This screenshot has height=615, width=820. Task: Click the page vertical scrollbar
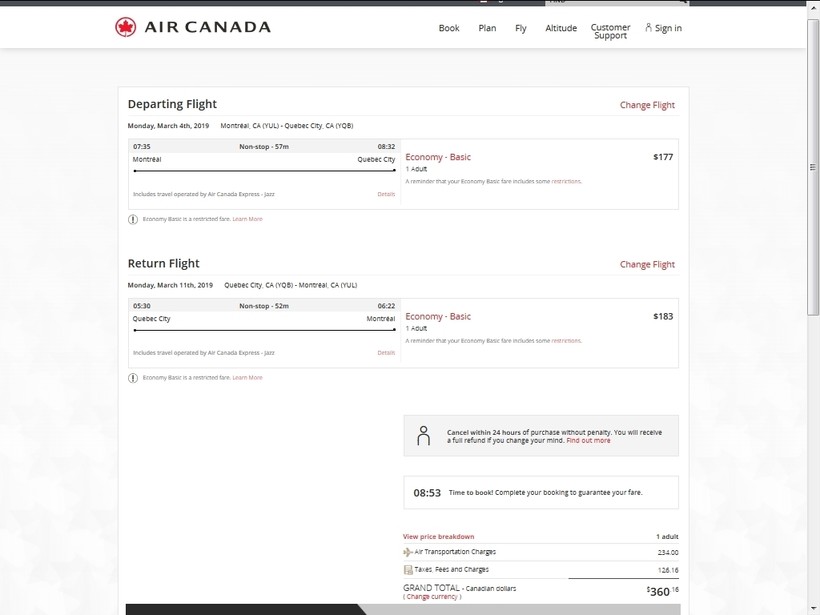(813, 300)
